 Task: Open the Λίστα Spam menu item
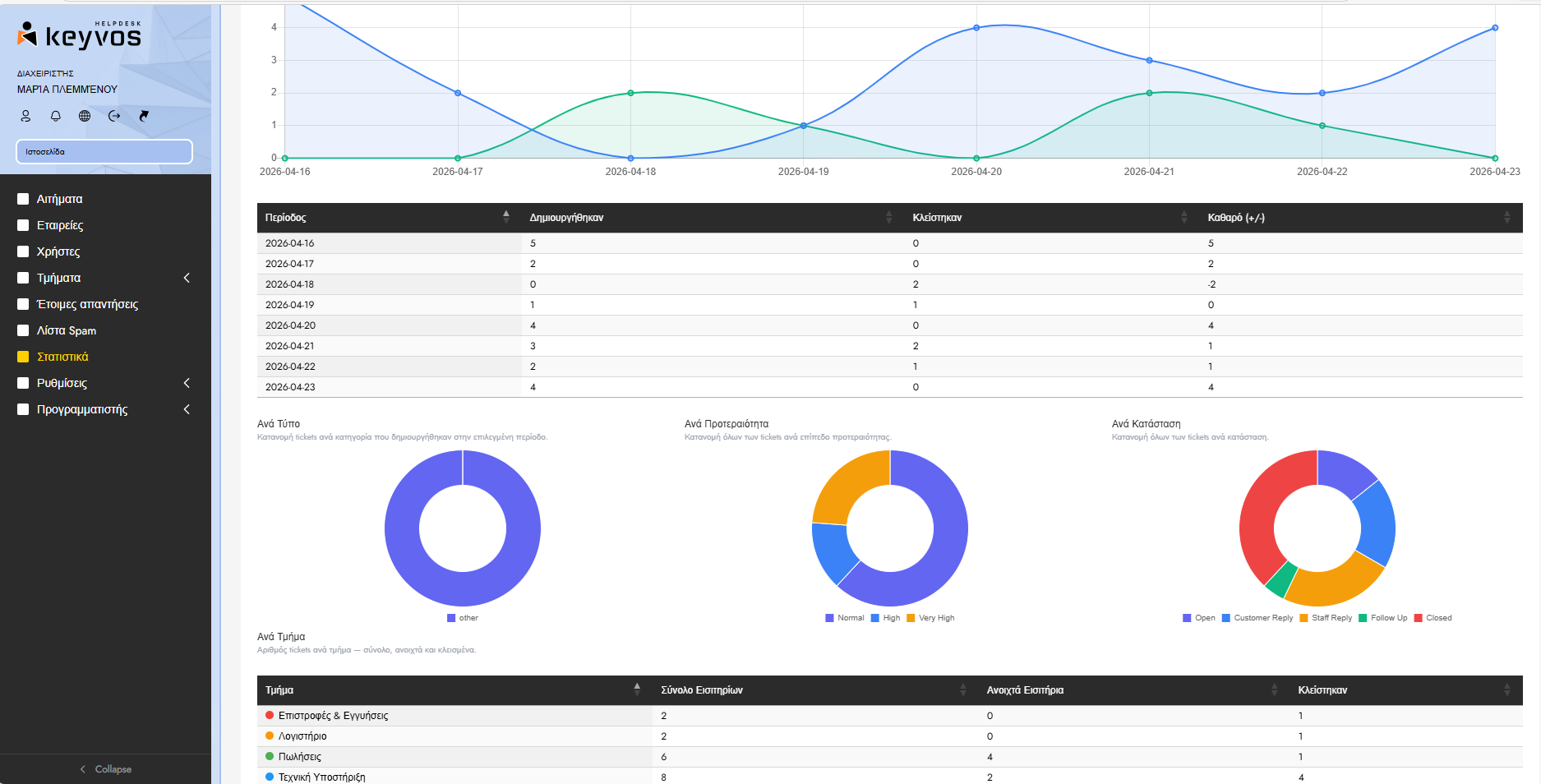(66, 330)
